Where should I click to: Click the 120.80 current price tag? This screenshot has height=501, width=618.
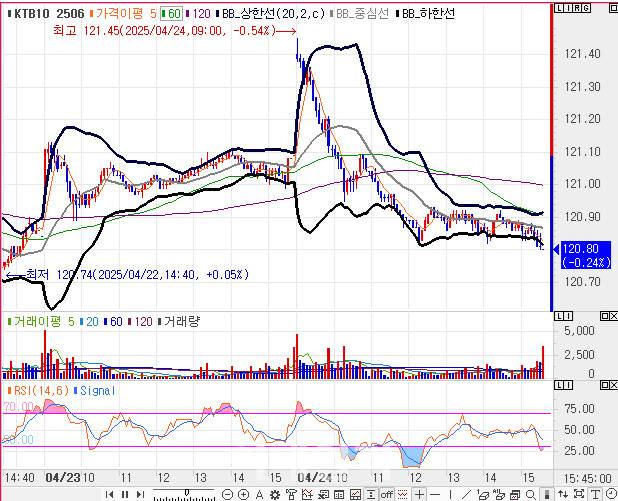580,255
